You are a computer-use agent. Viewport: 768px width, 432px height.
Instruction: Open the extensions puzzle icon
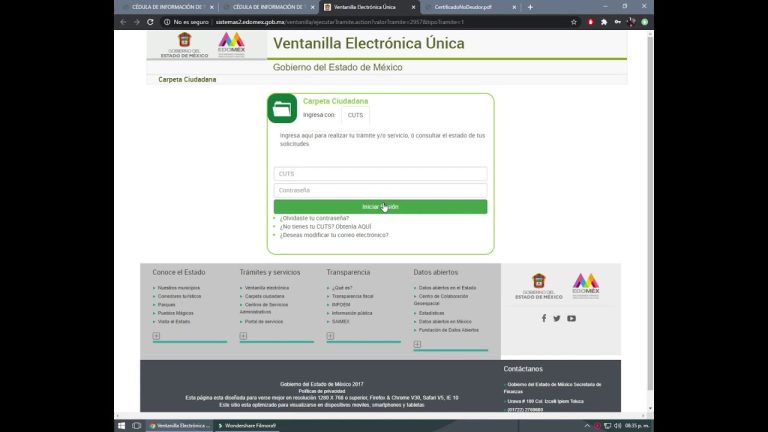(x=604, y=22)
